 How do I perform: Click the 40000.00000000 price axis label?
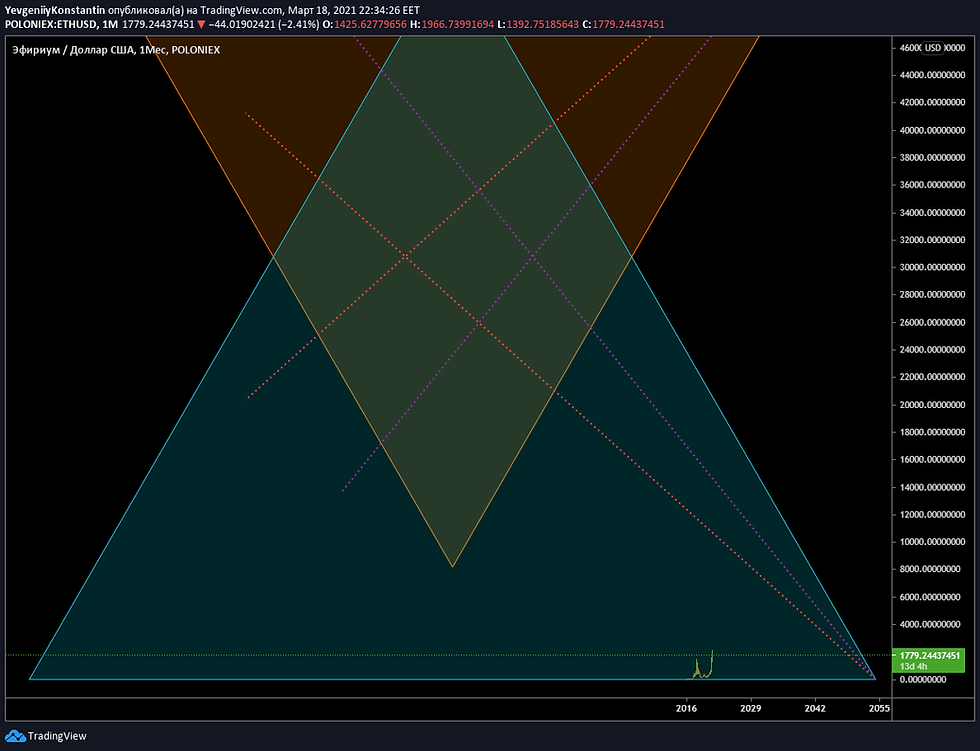tap(932, 130)
